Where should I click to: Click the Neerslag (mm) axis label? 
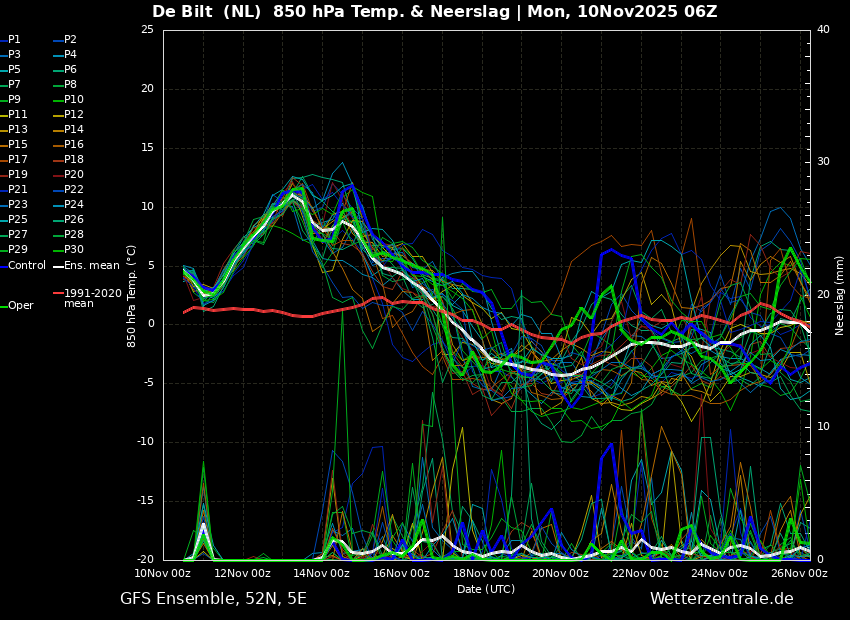coord(839,295)
